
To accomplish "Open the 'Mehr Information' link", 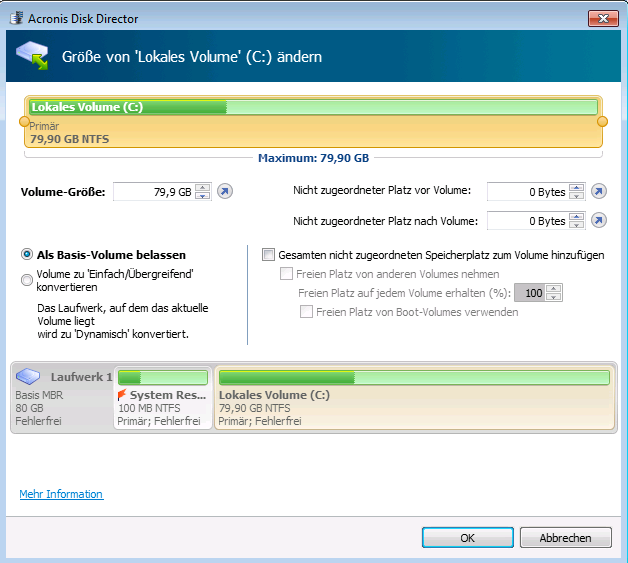I will (61, 494).
